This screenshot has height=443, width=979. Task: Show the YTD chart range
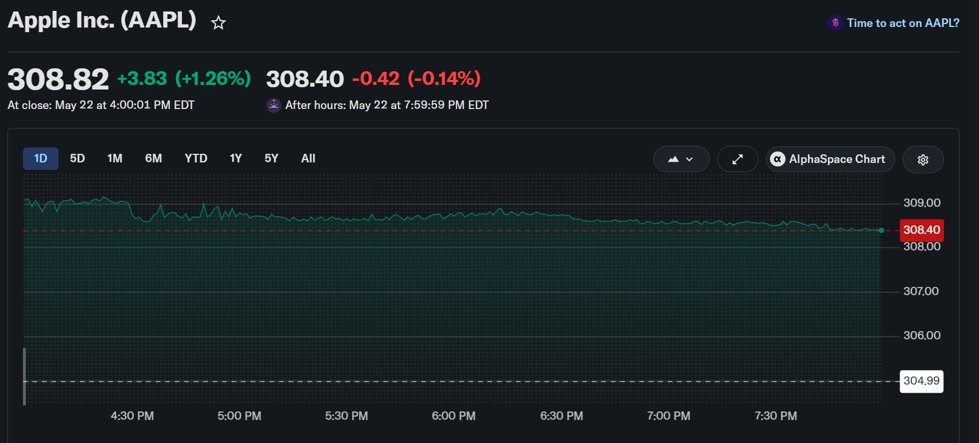pos(196,158)
